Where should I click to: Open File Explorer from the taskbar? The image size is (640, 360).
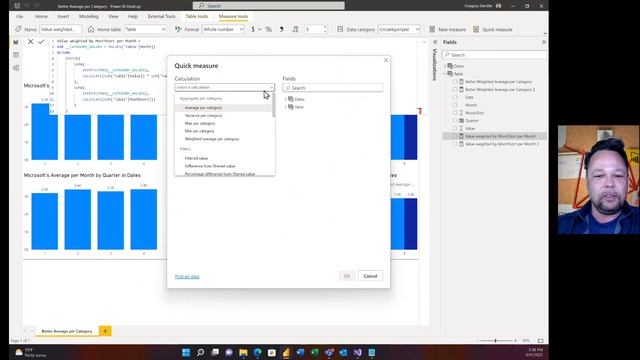(x=243, y=352)
